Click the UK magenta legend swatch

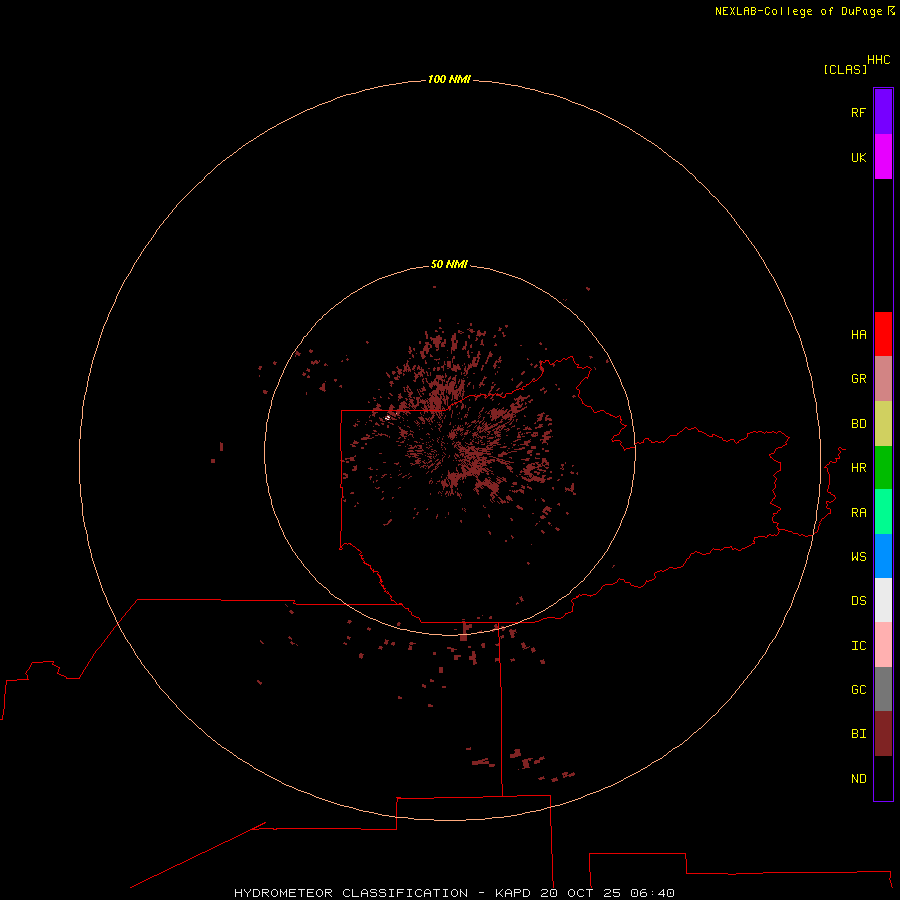(883, 157)
